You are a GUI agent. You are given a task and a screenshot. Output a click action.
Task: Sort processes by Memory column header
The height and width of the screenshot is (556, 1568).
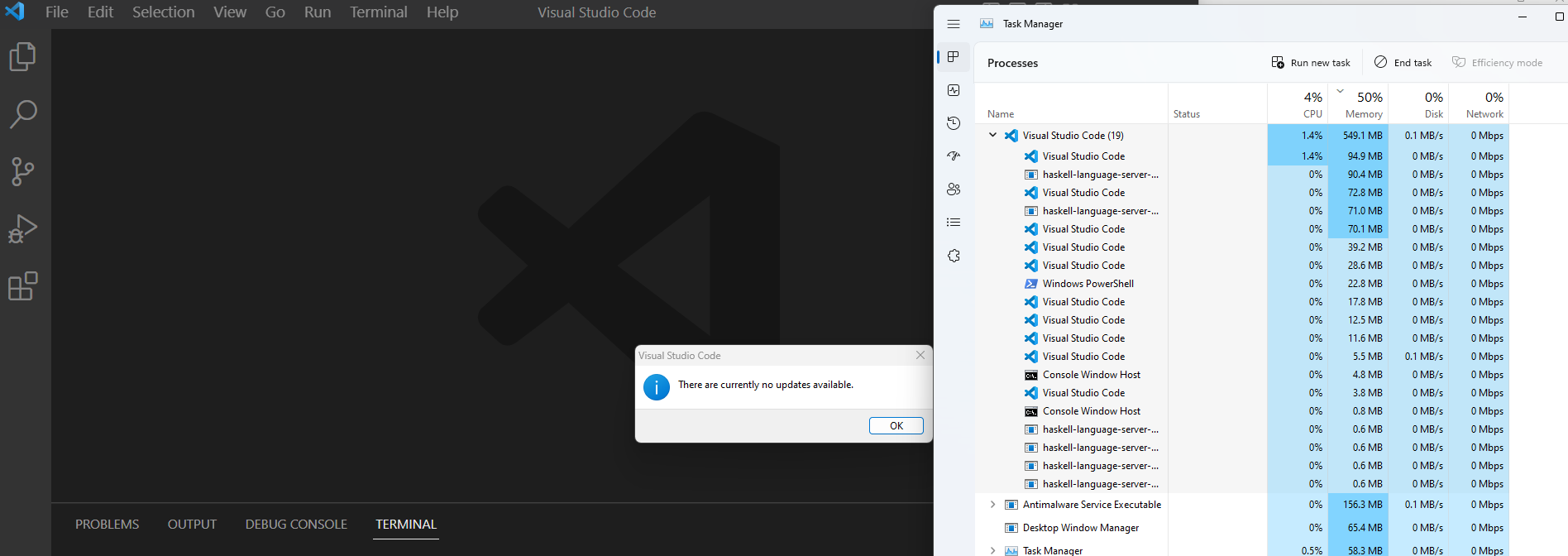(x=1358, y=103)
